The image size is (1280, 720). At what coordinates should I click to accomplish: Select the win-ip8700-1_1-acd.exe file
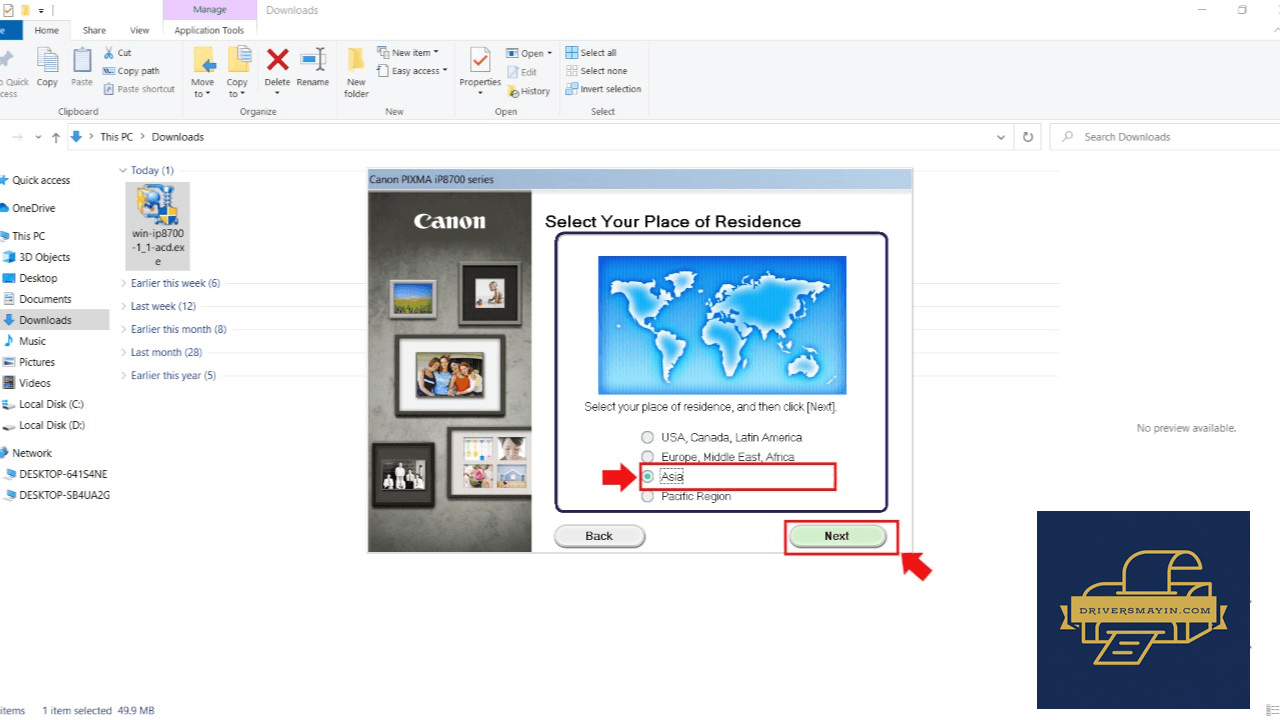pyautogui.click(x=157, y=226)
